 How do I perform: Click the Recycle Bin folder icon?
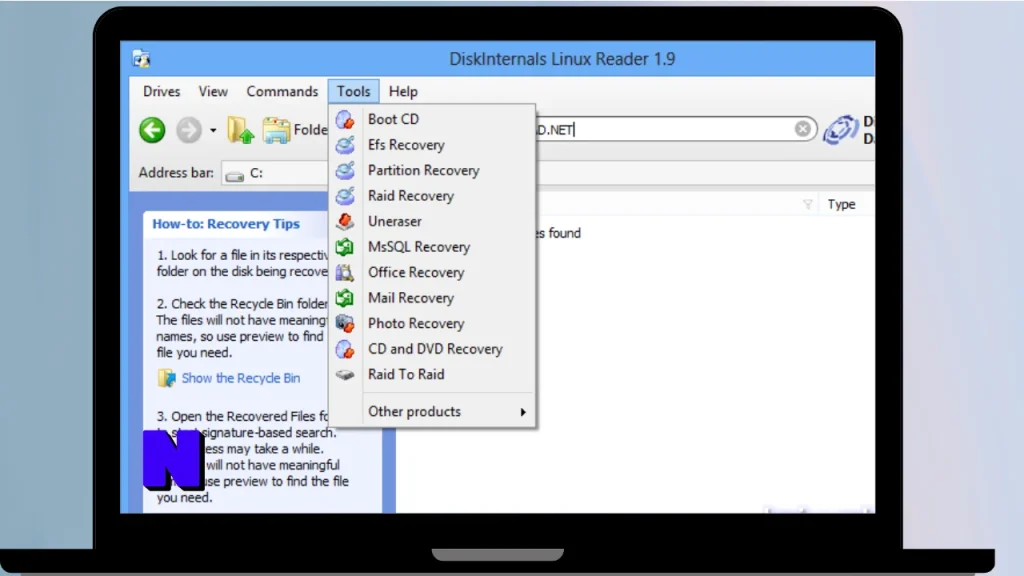[x=167, y=378]
